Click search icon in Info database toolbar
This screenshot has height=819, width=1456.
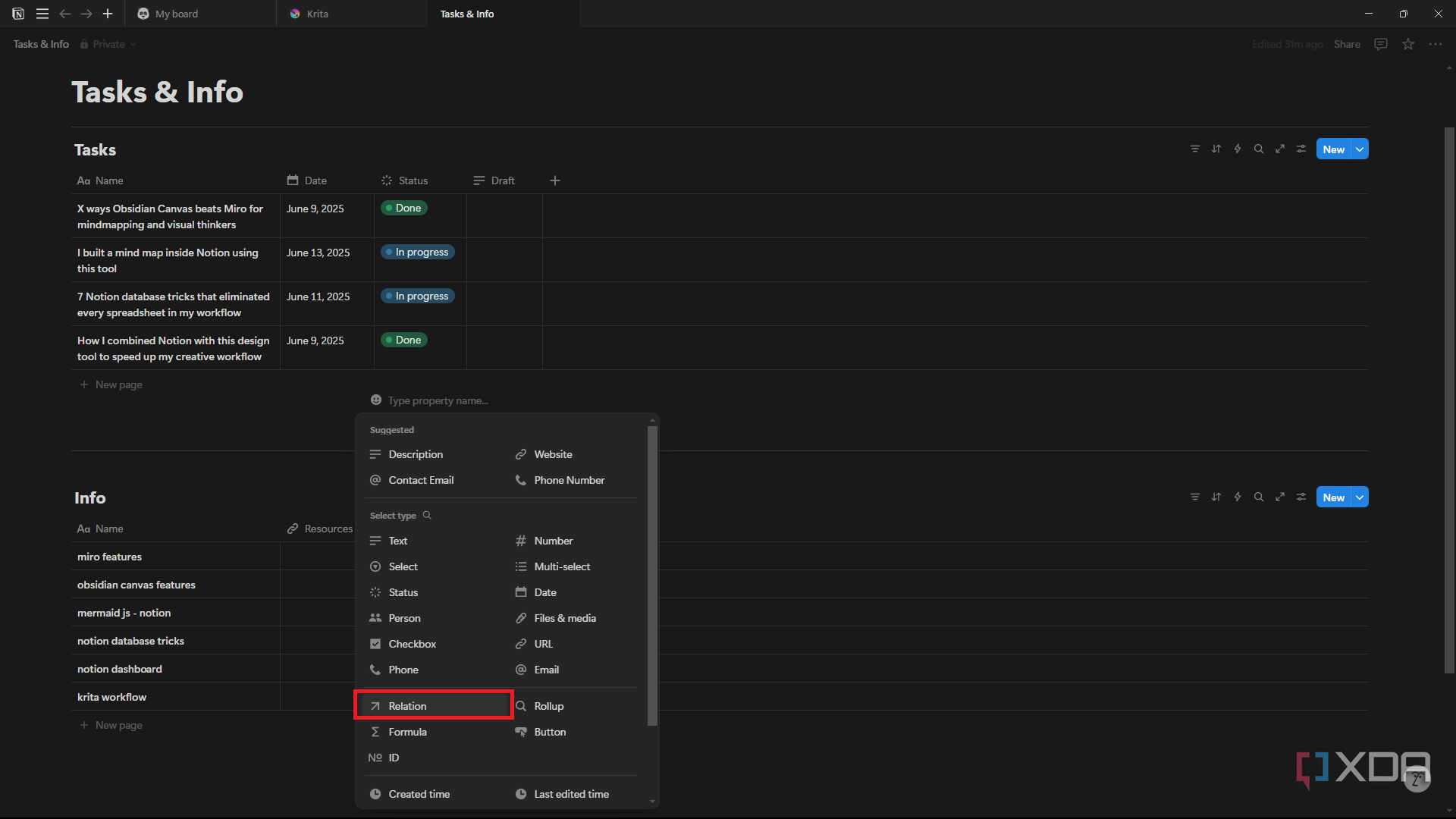coord(1258,497)
